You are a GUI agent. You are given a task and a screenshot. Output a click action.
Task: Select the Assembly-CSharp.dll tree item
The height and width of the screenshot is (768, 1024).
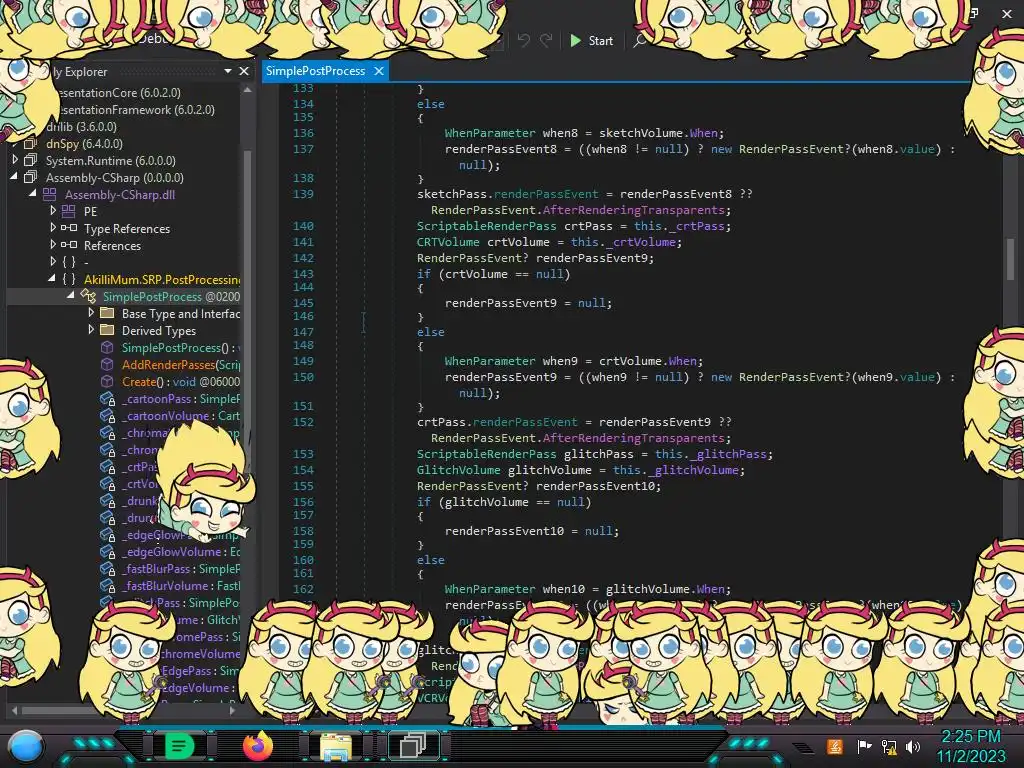[120, 194]
